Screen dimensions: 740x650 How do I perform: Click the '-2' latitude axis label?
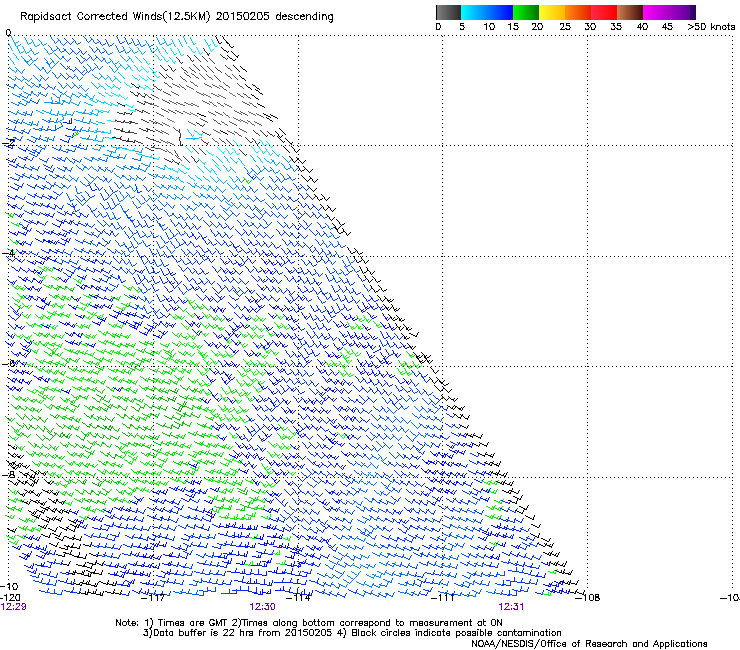pos(8,143)
